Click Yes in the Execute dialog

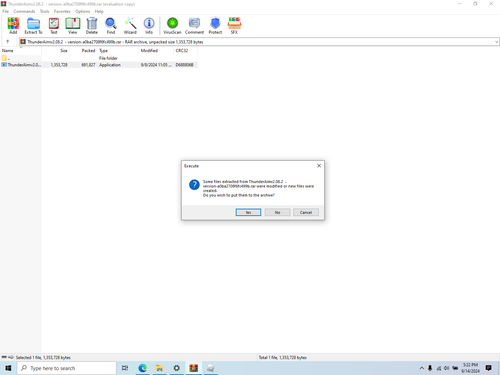click(248, 212)
